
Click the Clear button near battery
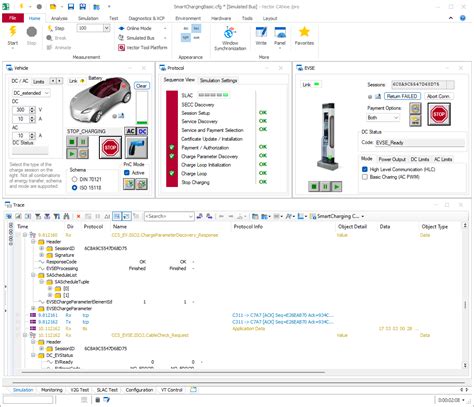[141, 86]
